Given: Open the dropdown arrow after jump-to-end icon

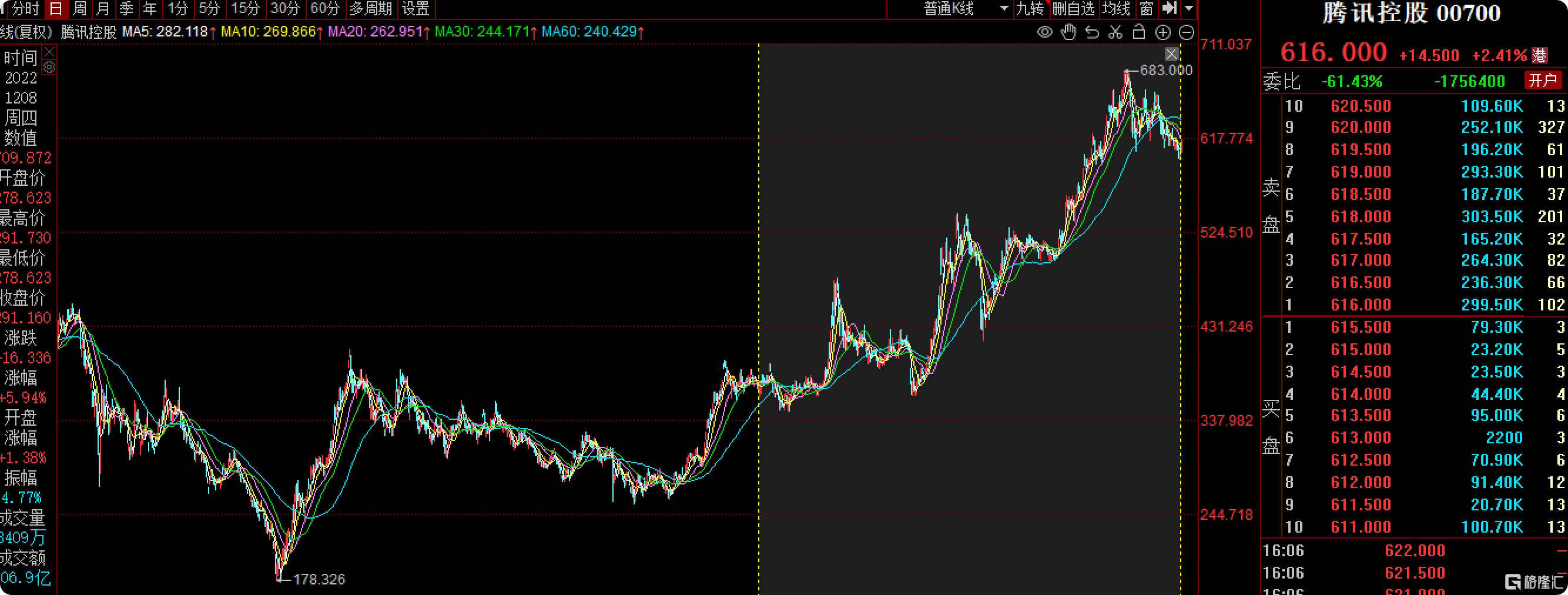Looking at the screenshot, I should [x=1189, y=9].
